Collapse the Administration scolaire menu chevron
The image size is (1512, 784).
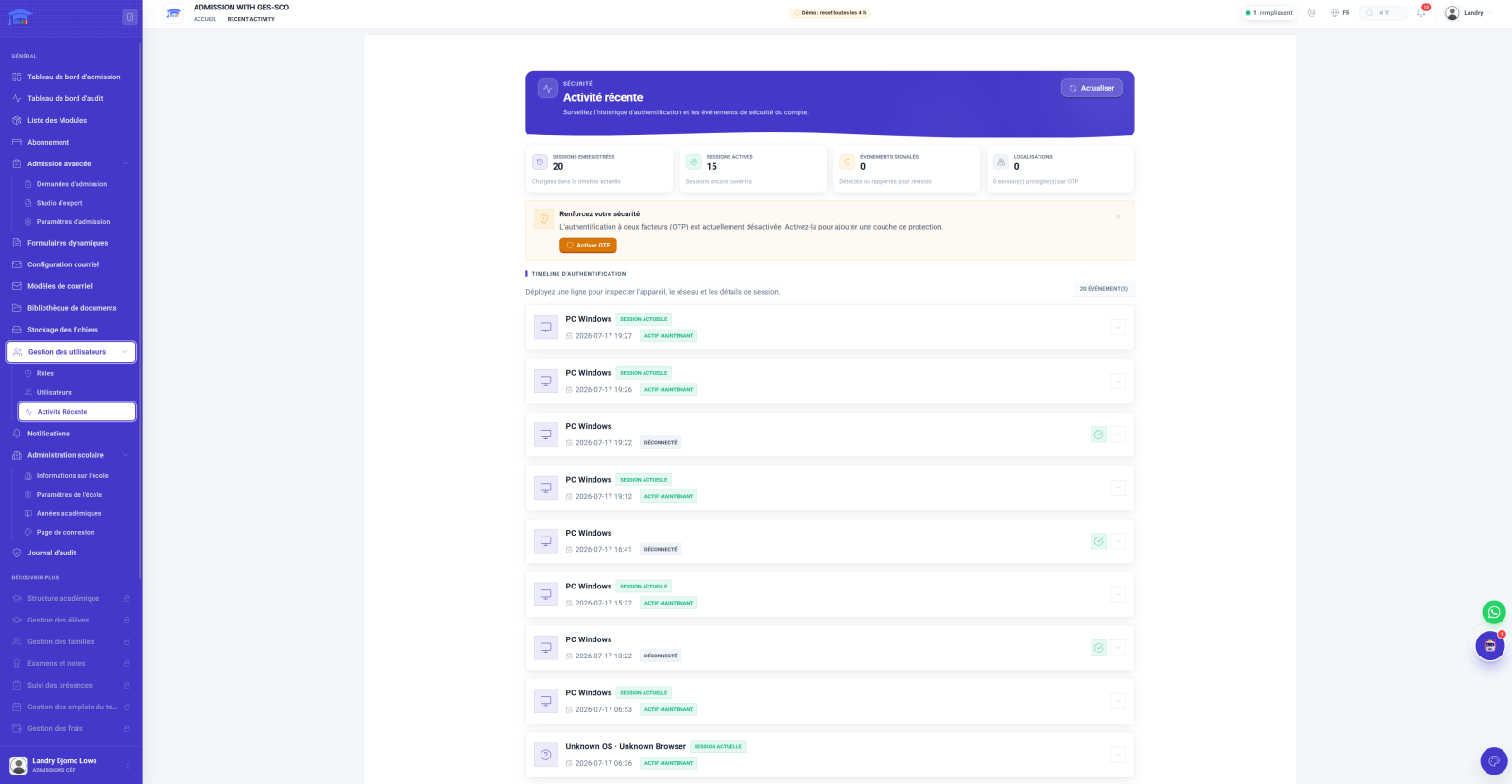(x=125, y=455)
